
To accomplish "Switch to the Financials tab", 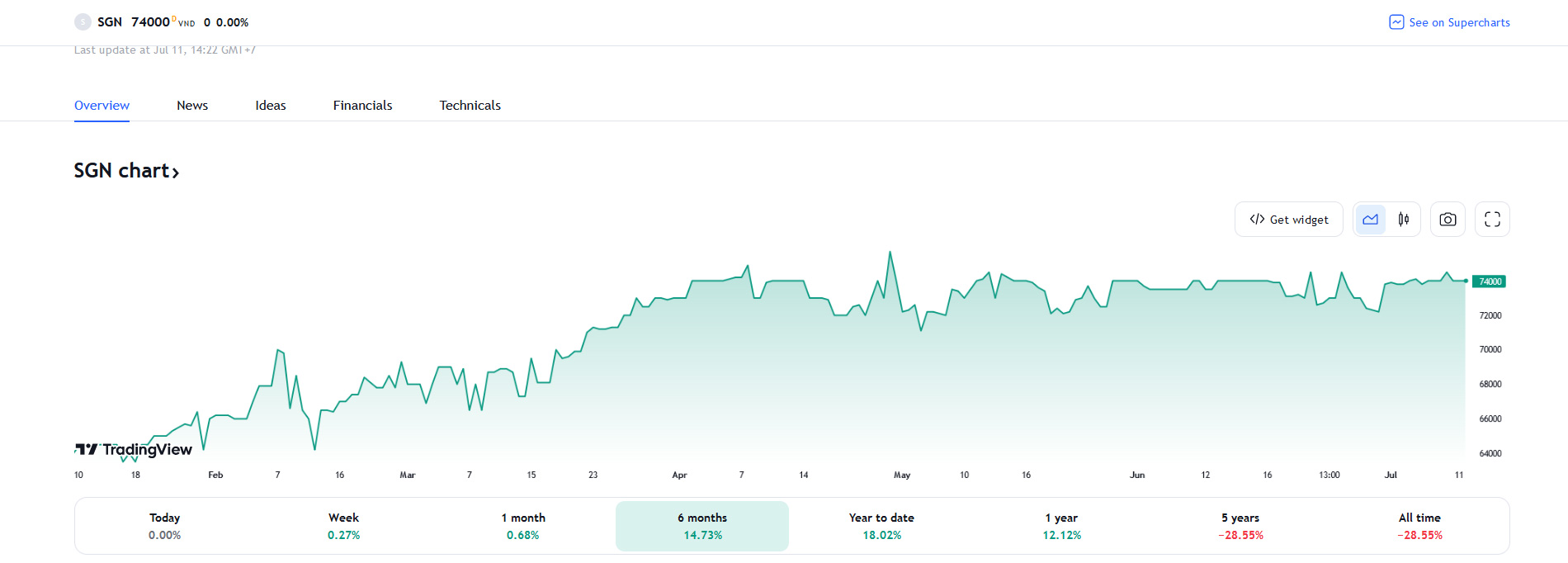I will (x=362, y=106).
